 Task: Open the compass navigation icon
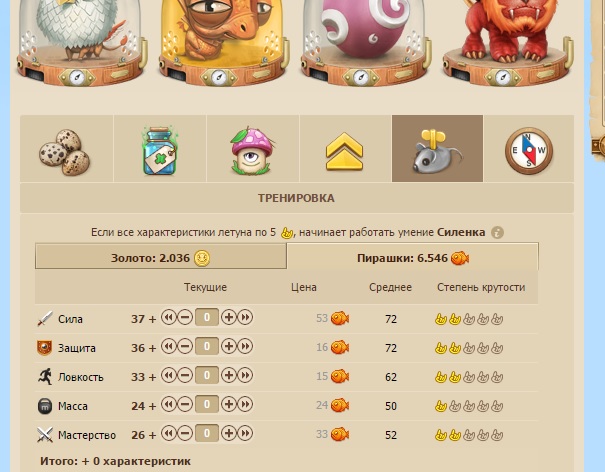tap(529, 149)
